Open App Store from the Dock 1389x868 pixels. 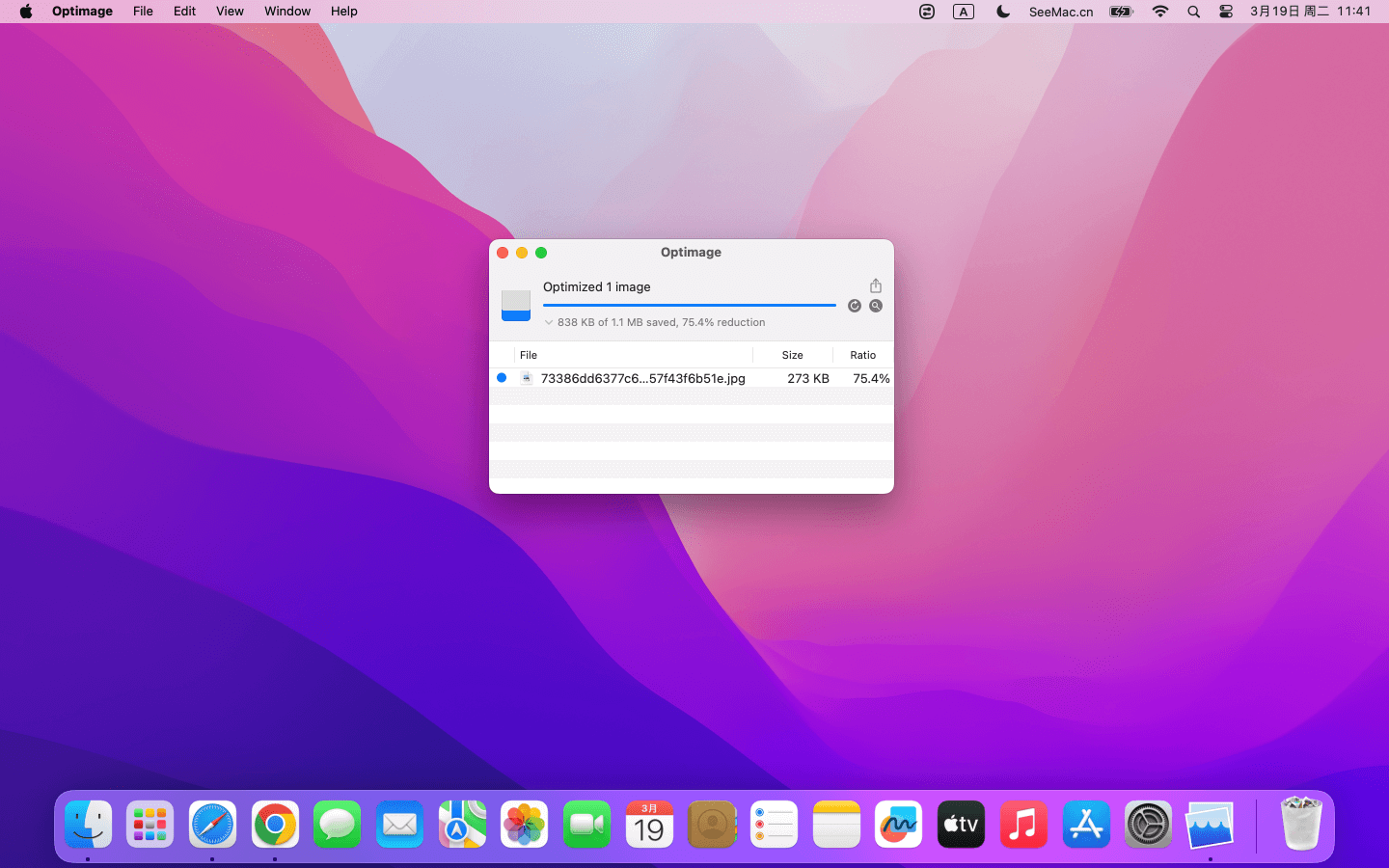coord(1086,825)
